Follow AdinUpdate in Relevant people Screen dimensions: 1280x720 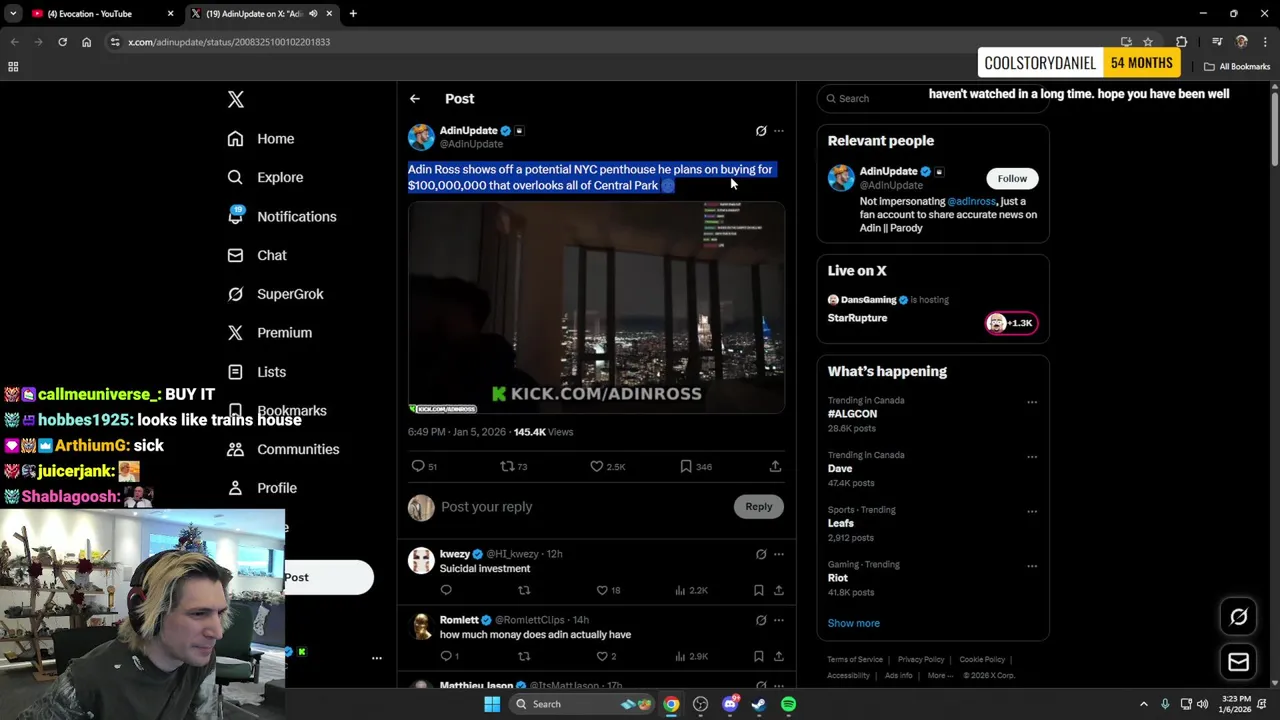1012,179
